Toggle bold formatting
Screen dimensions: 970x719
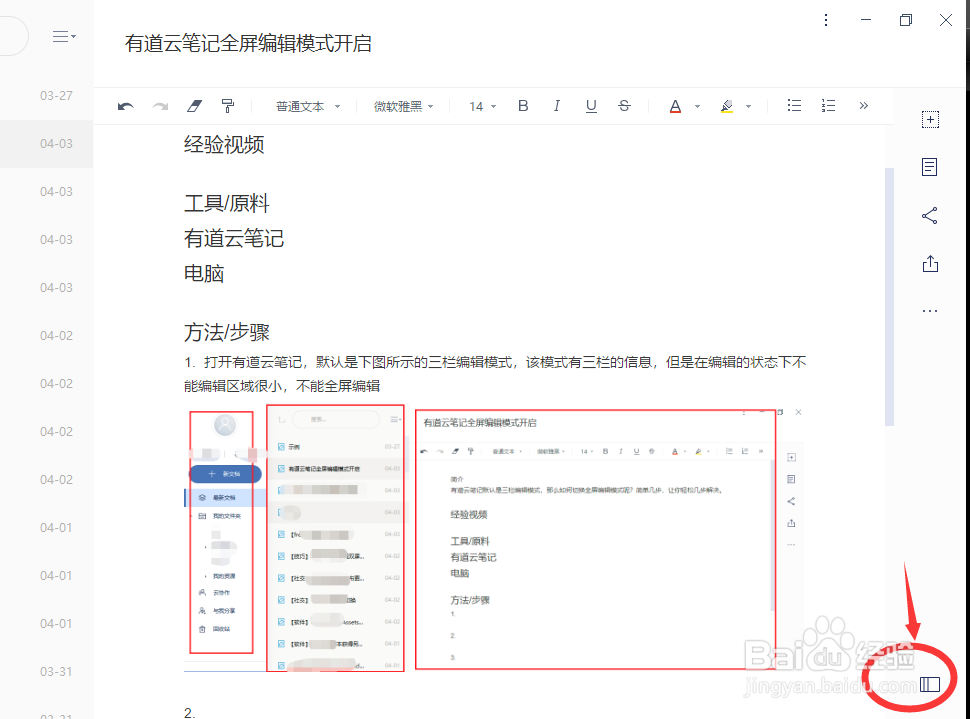click(523, 105)
